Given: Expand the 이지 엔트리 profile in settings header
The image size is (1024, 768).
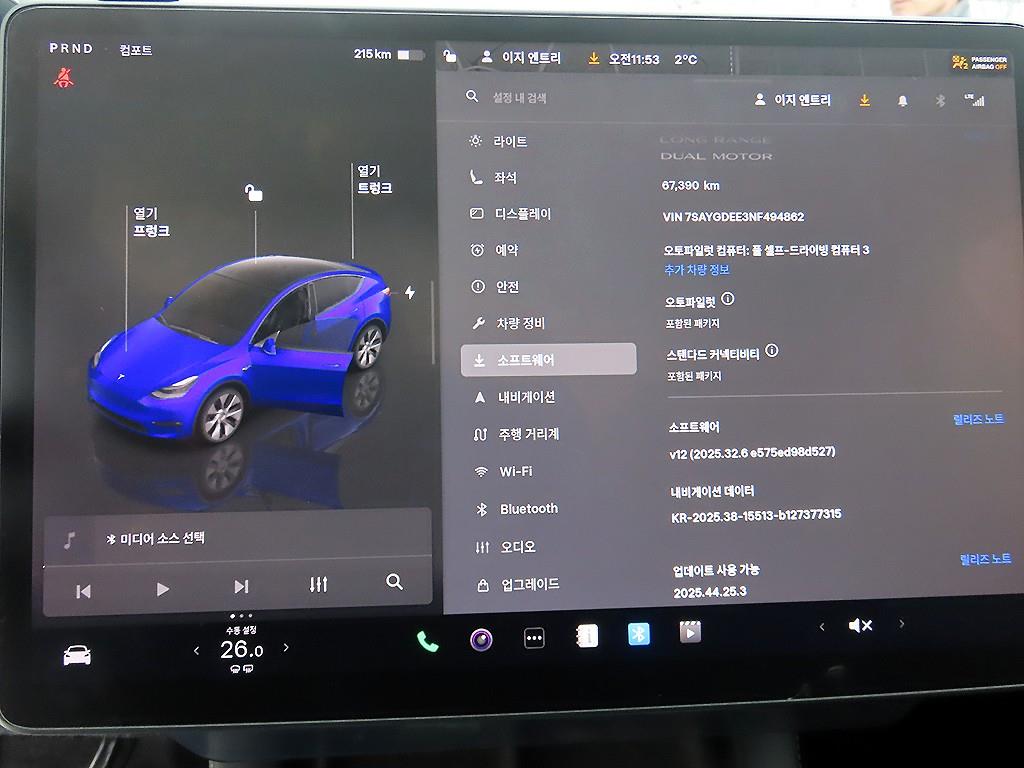Looking at the screenshot, I should click(793, 100).
